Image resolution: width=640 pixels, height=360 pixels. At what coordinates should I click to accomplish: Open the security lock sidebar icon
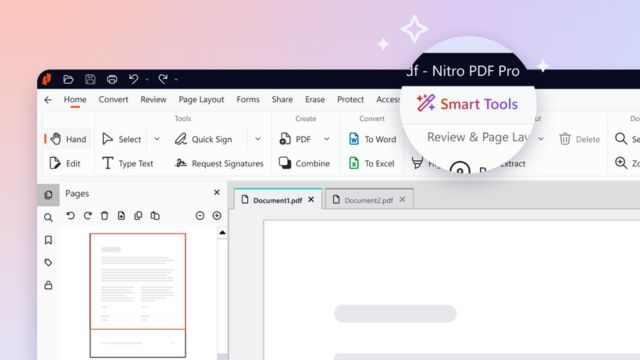(48, 285)
